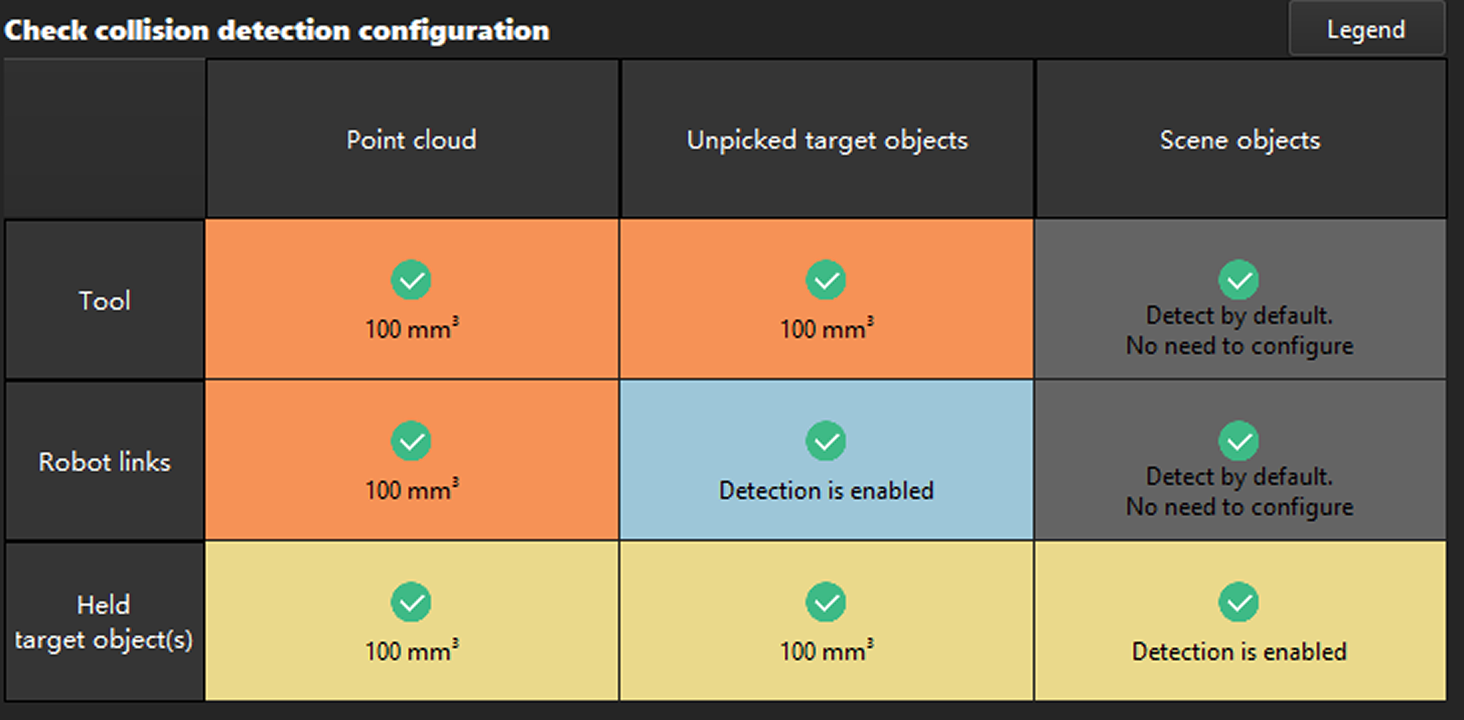Click checkmark in Robot links versus Scene objects cell
The height and width of the screenshot is (720, 1464).
click(1239, 441)
